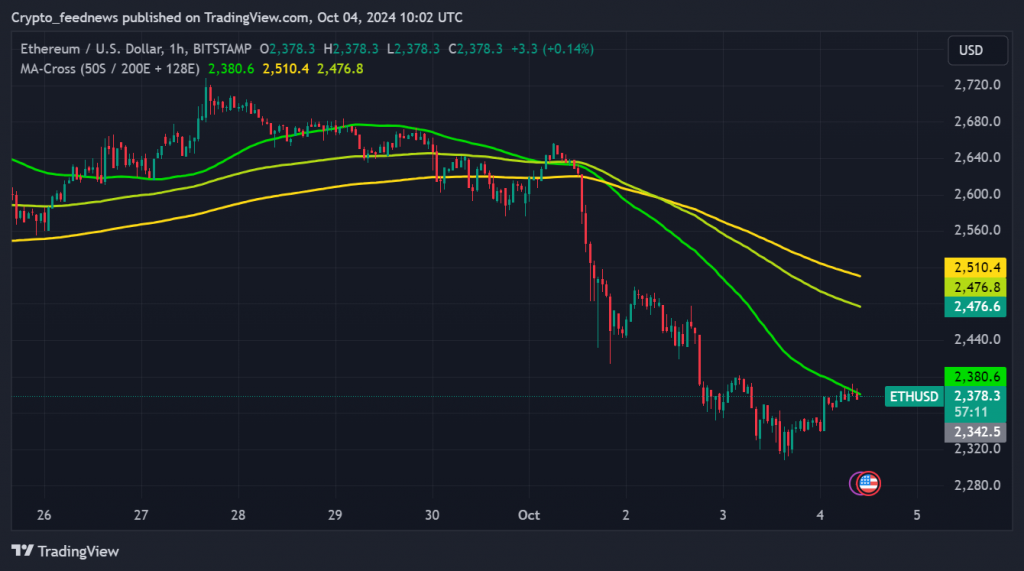Click the TradingView logo
This screenshot has height=571, width=1024.
pyautogui.click(x=65, y=551)
